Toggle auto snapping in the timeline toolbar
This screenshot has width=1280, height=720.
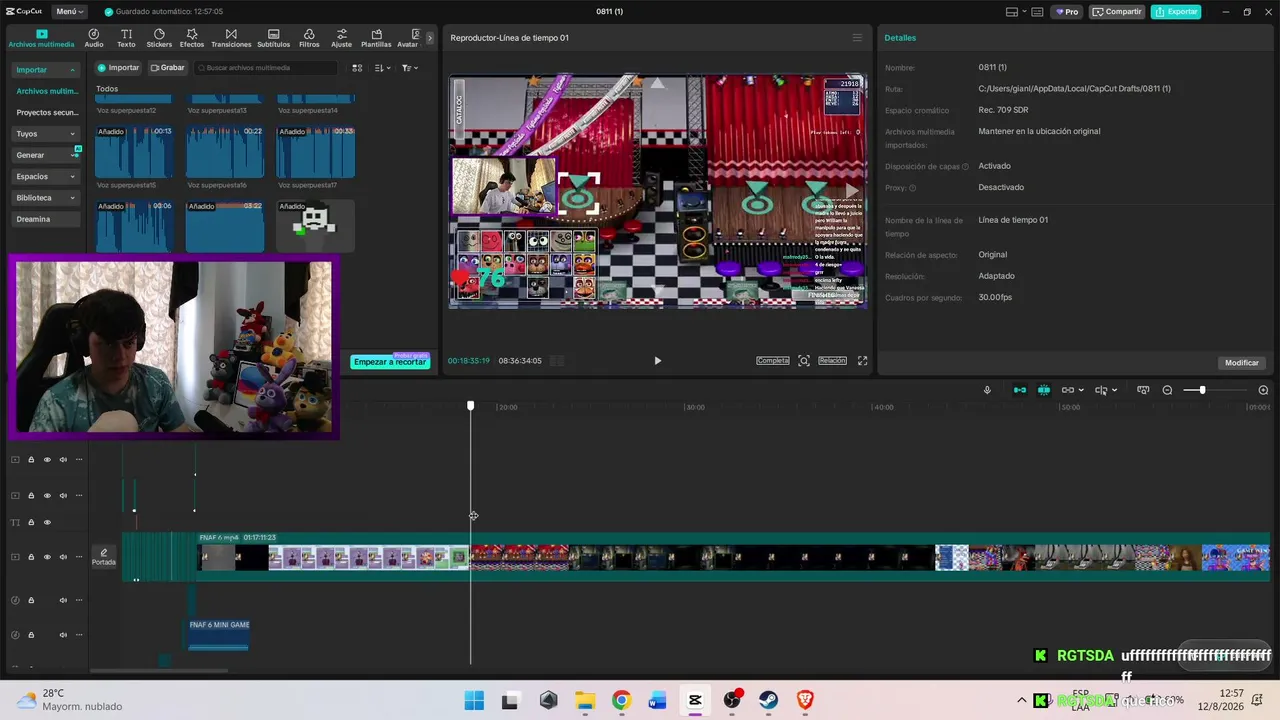click(x=1044, y=390)
